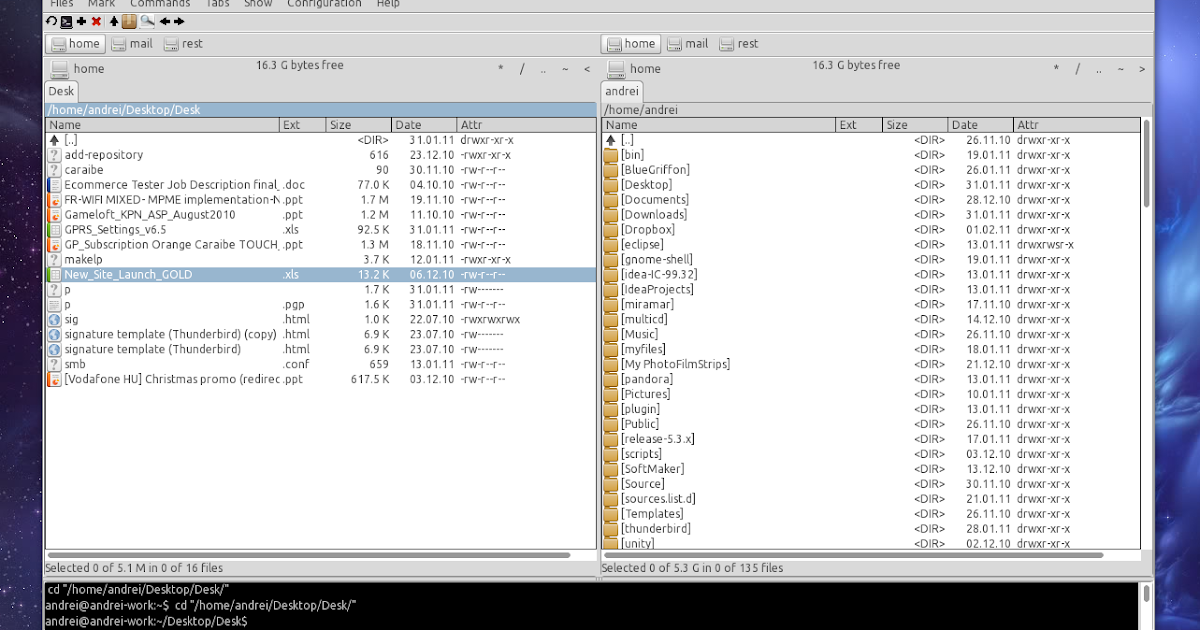Go up a directory with the up arrow icon
1200x630 pixels.
click(114, 21)
